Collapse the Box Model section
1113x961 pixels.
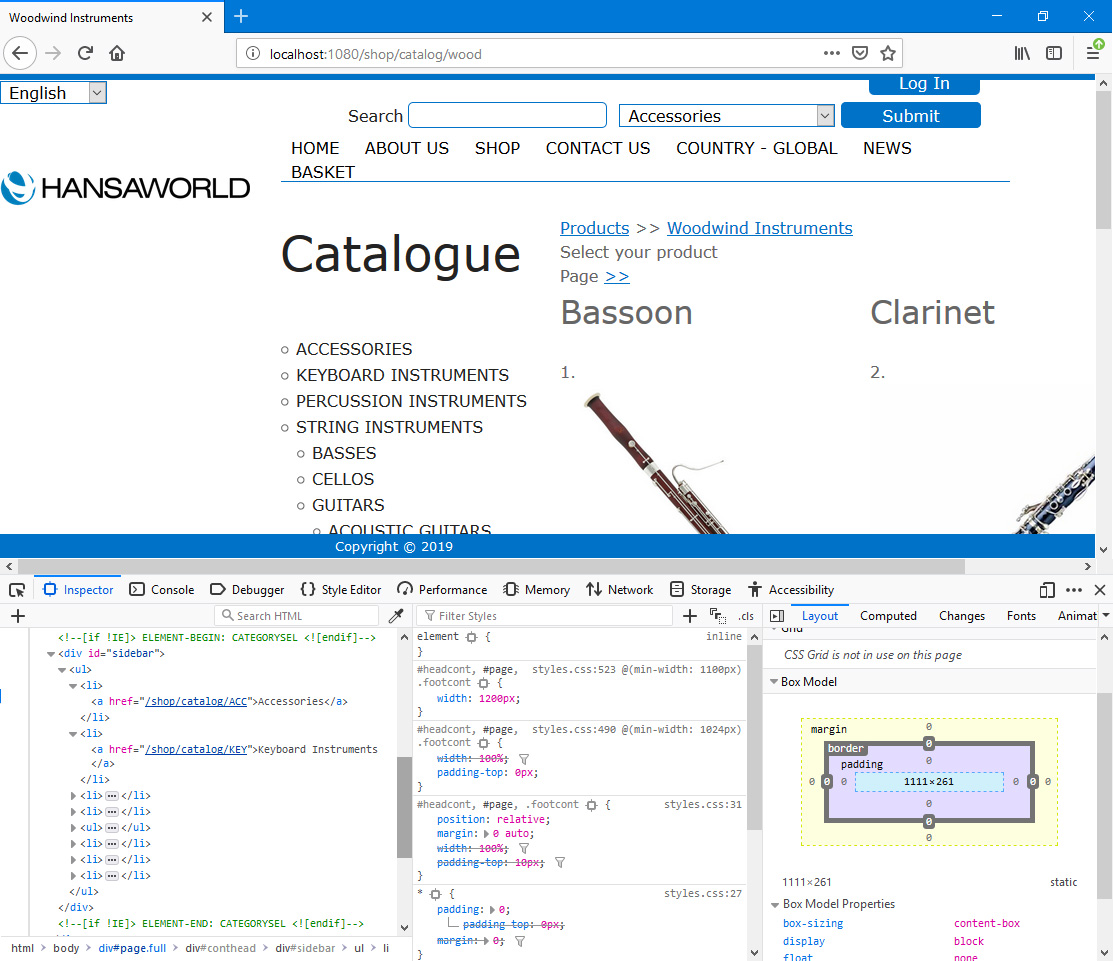click(774, 682)
